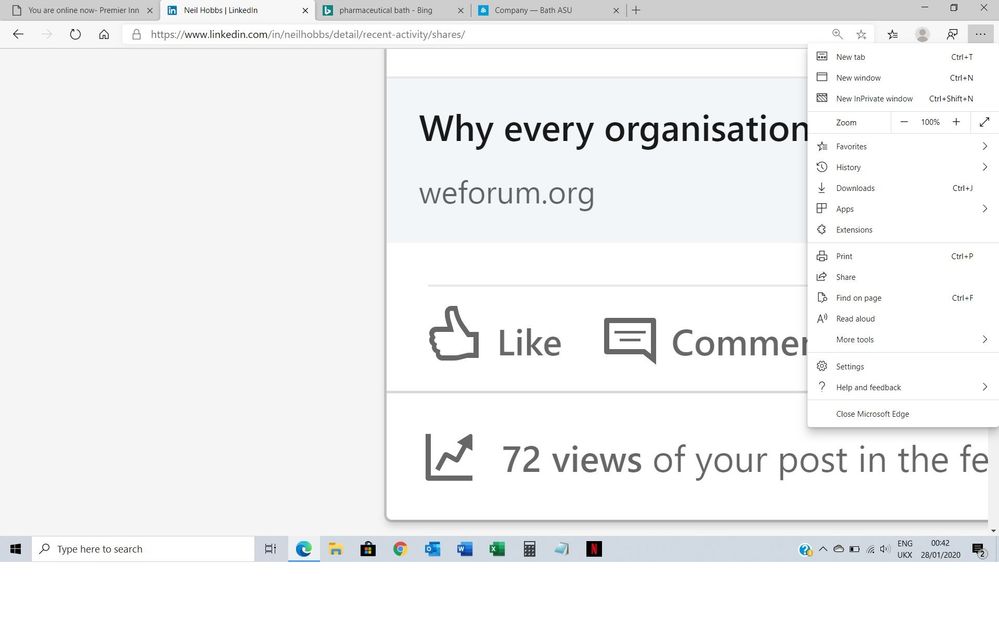Click the address bar zoom magnifier icon
Viewport: 999px width, 629px height.
(x=837, y=34)
